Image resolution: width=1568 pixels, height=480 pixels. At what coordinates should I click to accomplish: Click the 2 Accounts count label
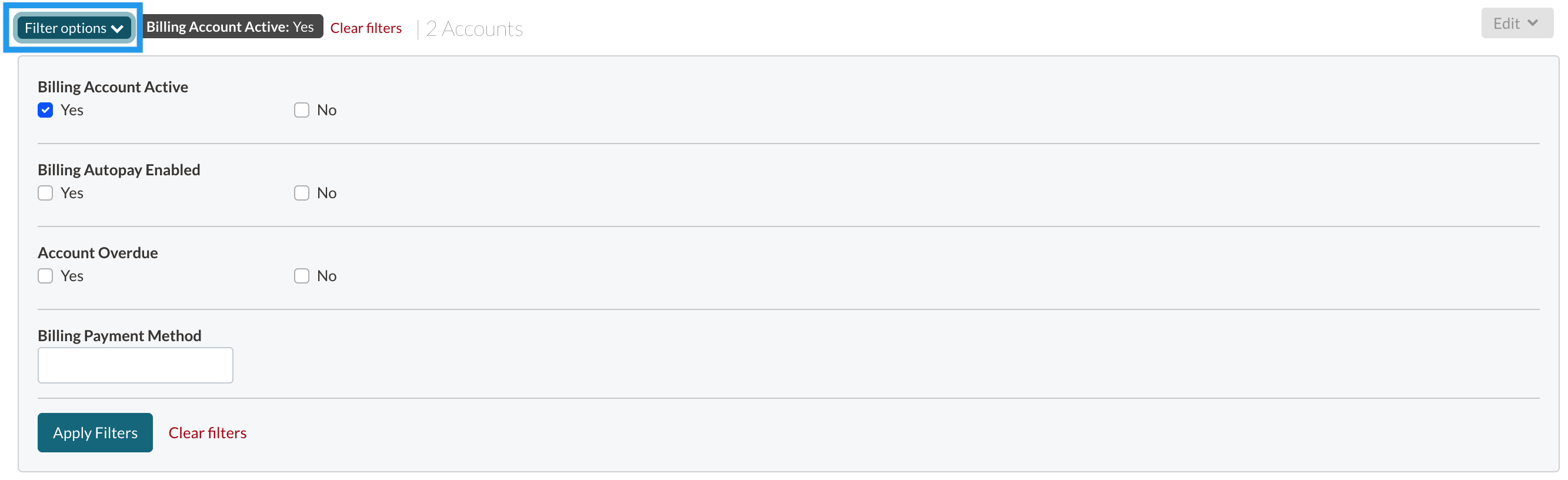[x=473, y=29]
